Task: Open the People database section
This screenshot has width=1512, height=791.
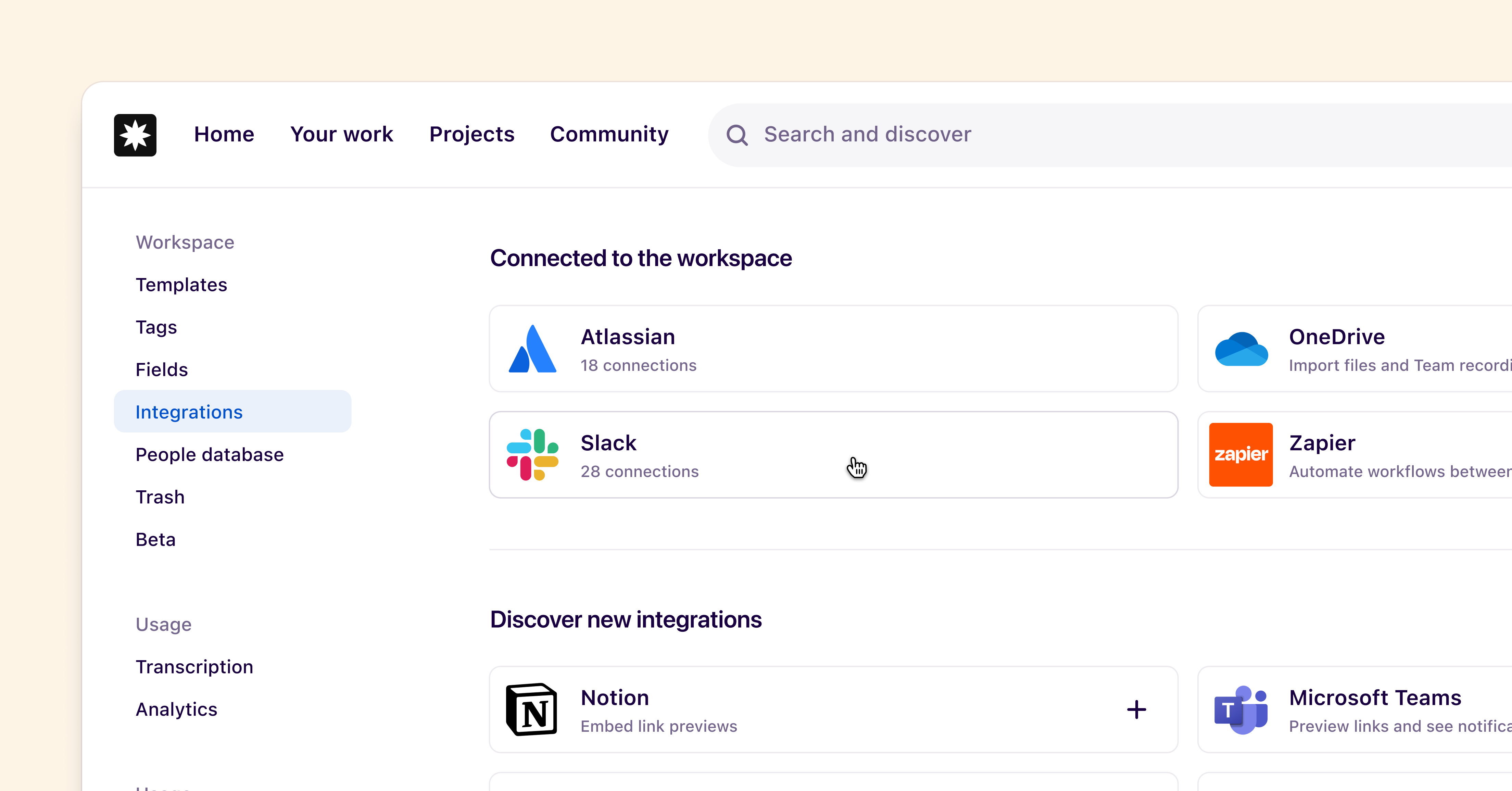Action: 210,454
